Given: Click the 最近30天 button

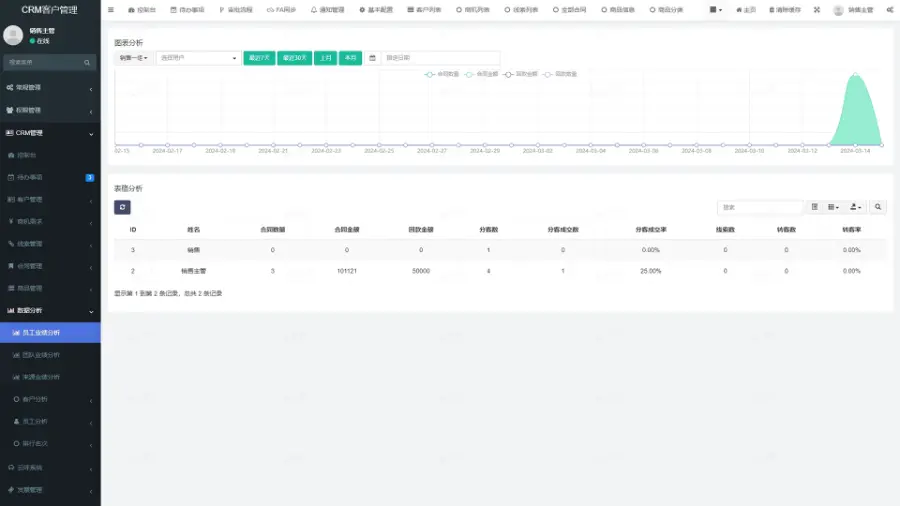Looking at the screenshot, I should [x=294, y=58].
